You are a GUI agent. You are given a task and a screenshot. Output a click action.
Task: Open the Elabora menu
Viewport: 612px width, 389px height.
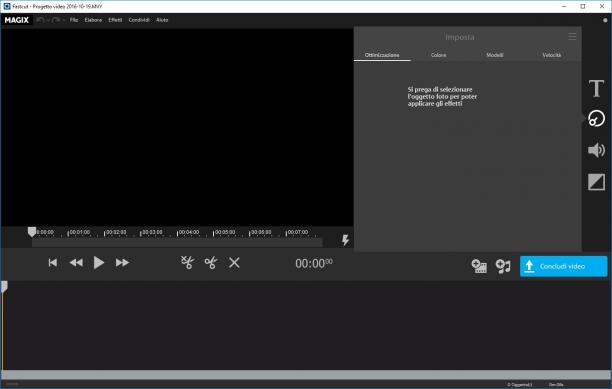pos(93,20)
